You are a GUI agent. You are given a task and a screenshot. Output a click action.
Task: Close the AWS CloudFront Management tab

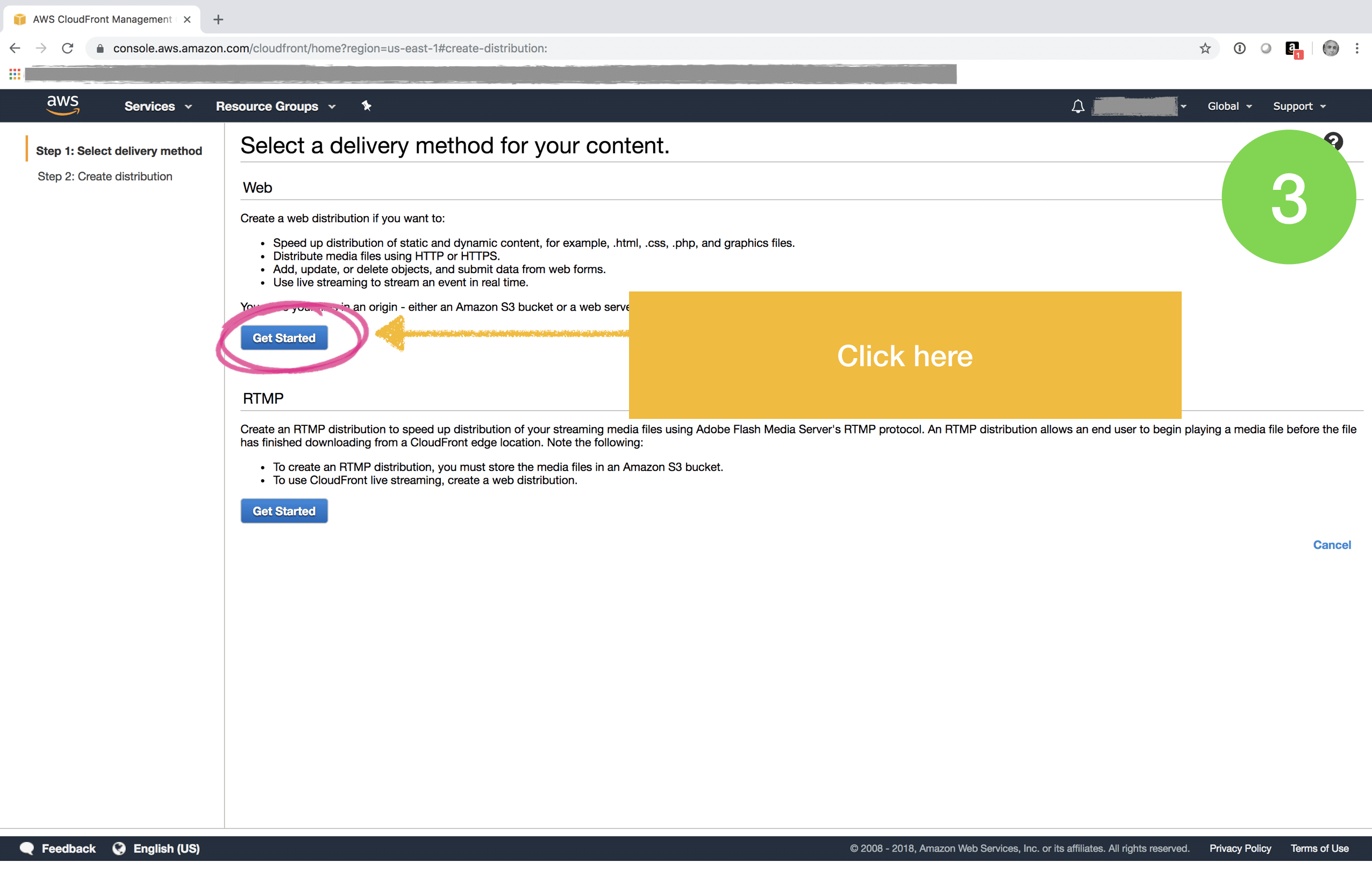pyautogui.click(x=187, y=19)
